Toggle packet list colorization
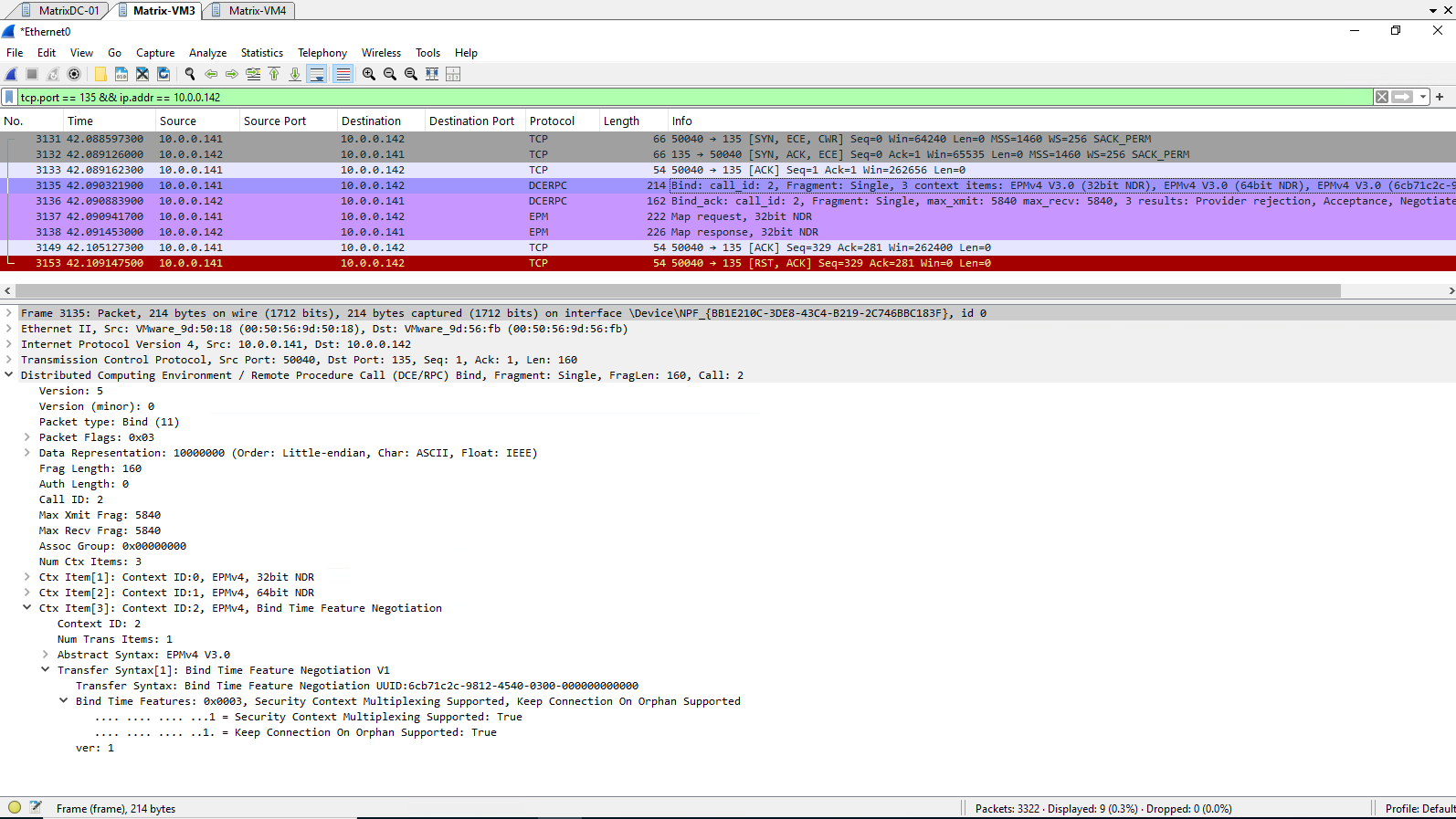The height and width of the screenshot is (819, 1456). click(x=343, y=74)
